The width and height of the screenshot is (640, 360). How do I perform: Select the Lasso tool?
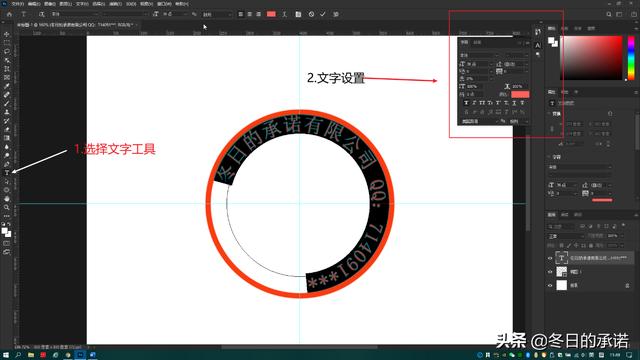pos(7,51)
